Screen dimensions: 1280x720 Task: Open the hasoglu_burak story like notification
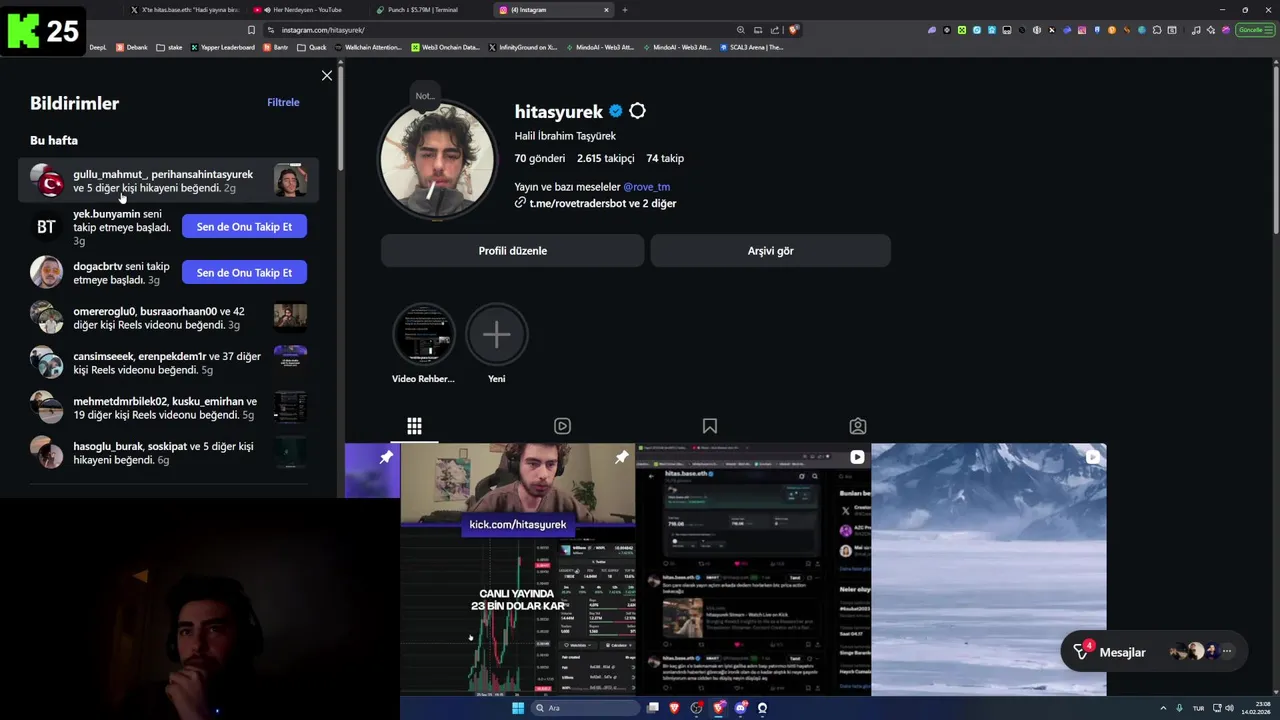point(168,453)
